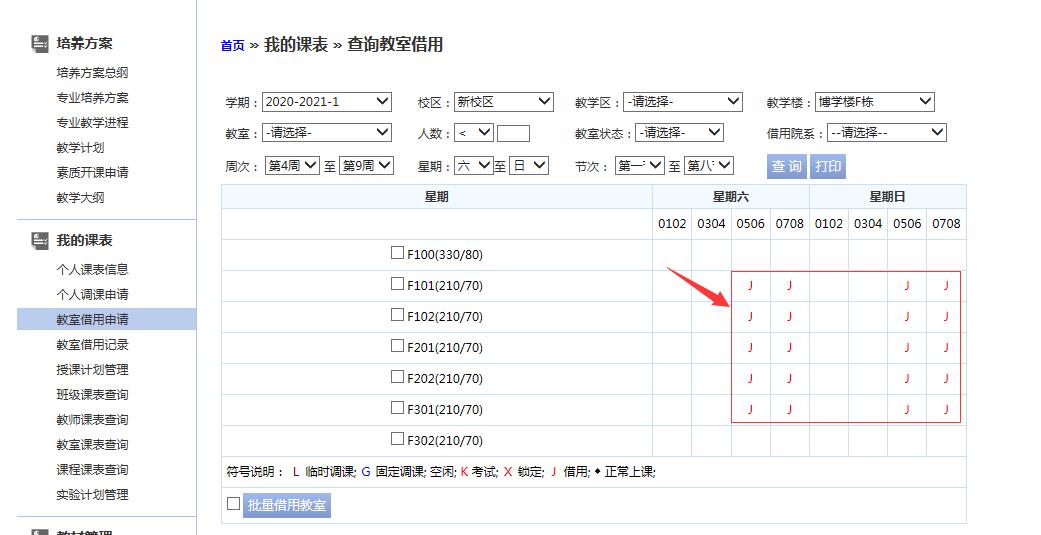Click the 打印 button
1041x535 pixels.
click(x=828, y=166)
